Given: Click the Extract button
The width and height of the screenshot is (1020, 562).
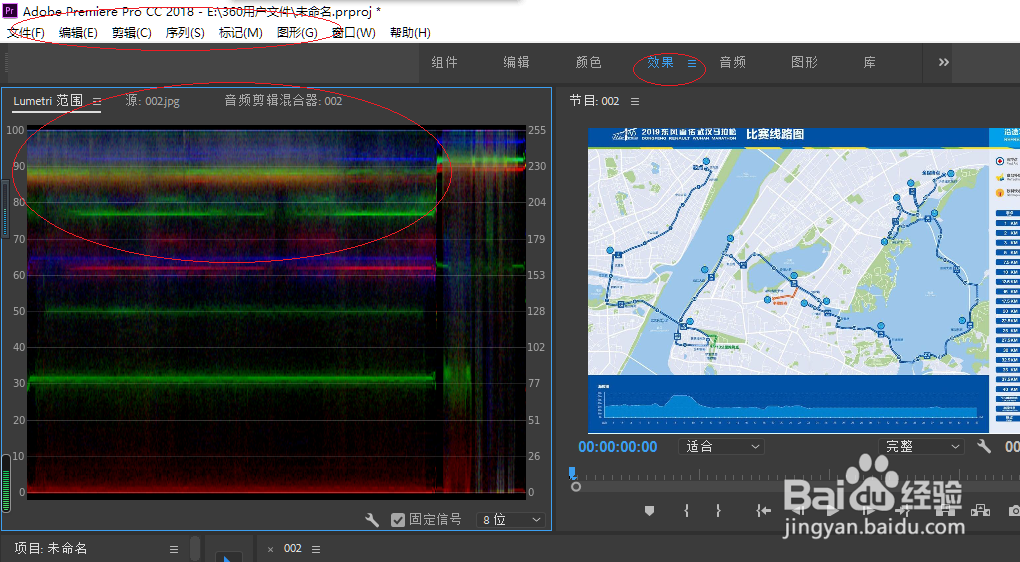Looking at the screenshot, I should tap(980, 511).
